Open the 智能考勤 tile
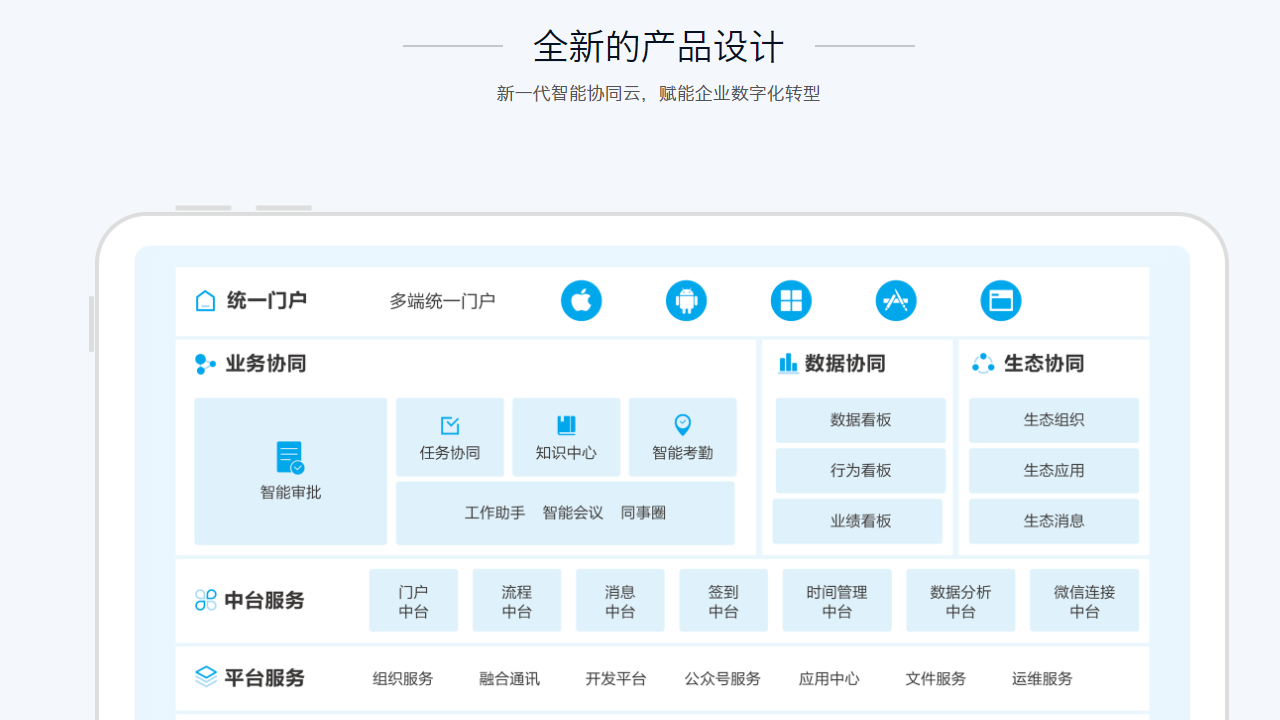This screenshot has width=1280, height=720. point(683,437)
